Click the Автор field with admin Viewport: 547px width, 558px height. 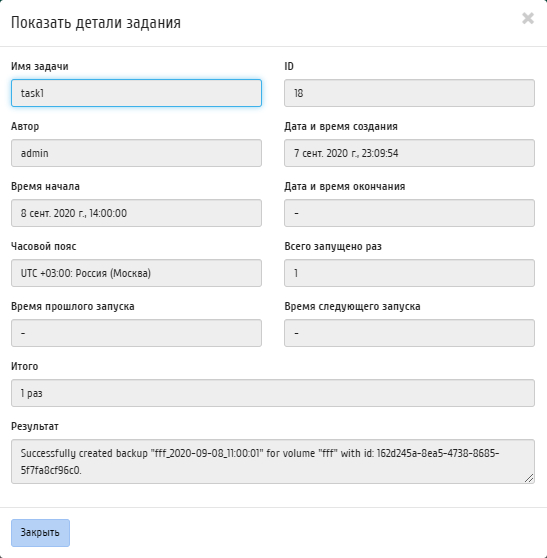[x=136, y=153]
